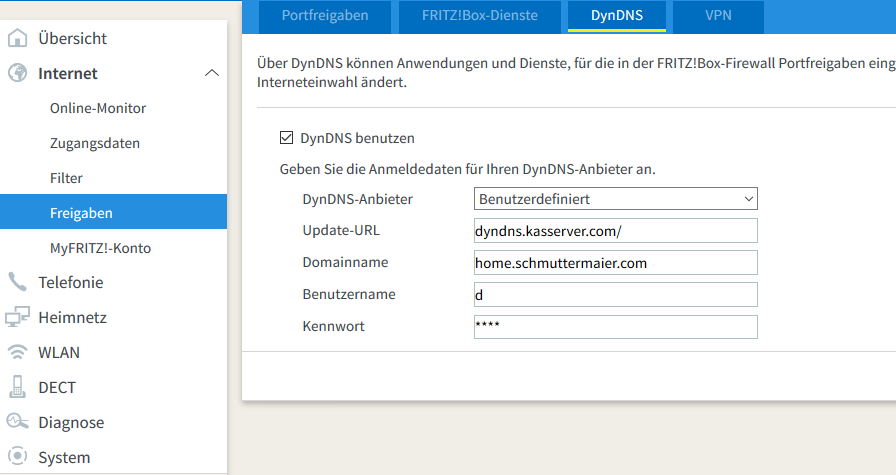Click the Update-URL field label
The height and width of the screenshot is (475, 896).
click(x=341, y=230)
